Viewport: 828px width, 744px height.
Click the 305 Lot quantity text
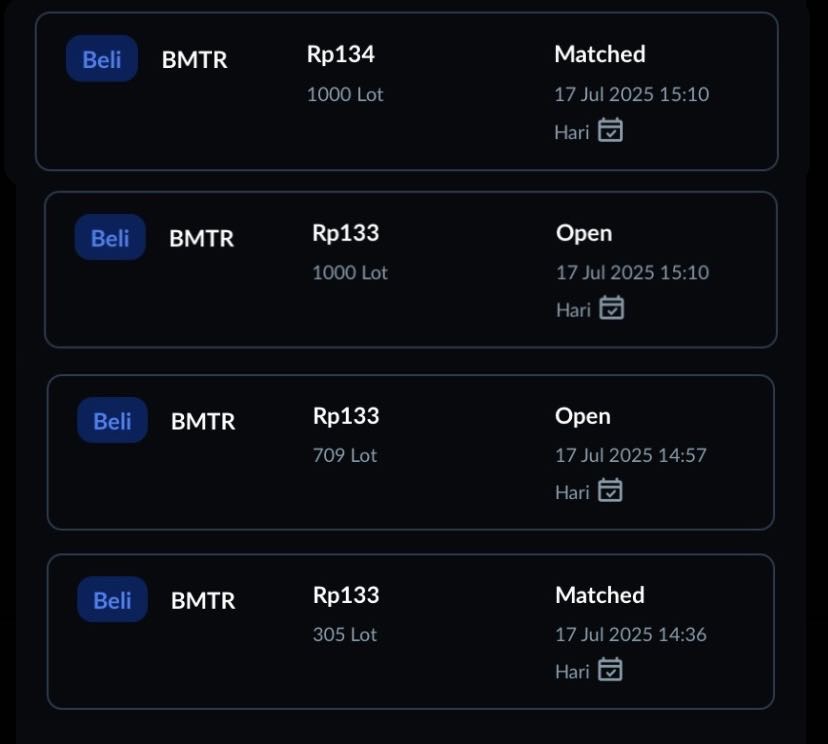click(345, 634)
